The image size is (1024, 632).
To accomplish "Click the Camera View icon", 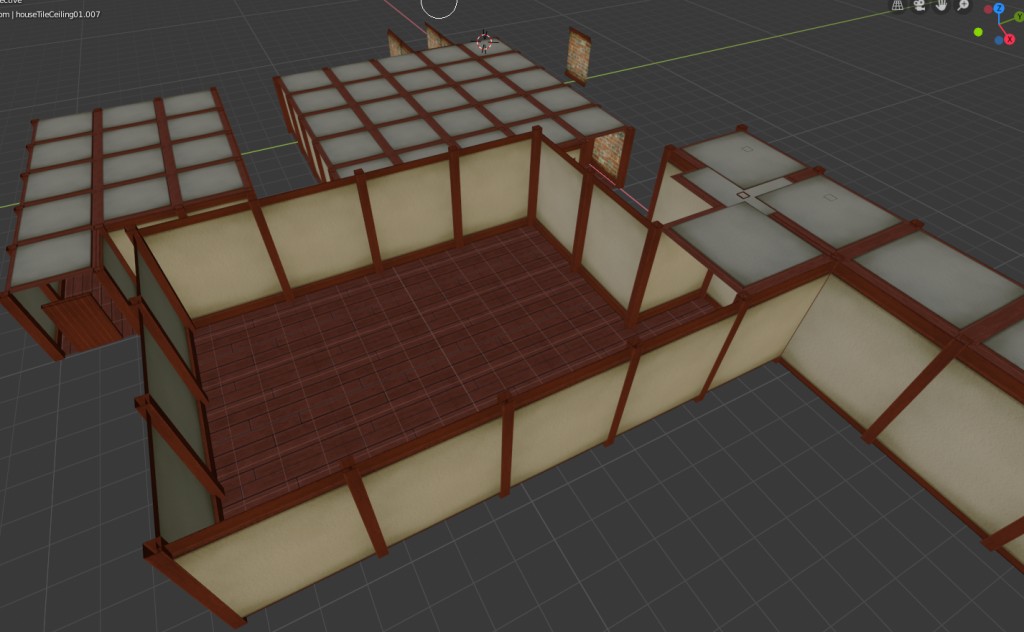I will click(x=918, y=4).
